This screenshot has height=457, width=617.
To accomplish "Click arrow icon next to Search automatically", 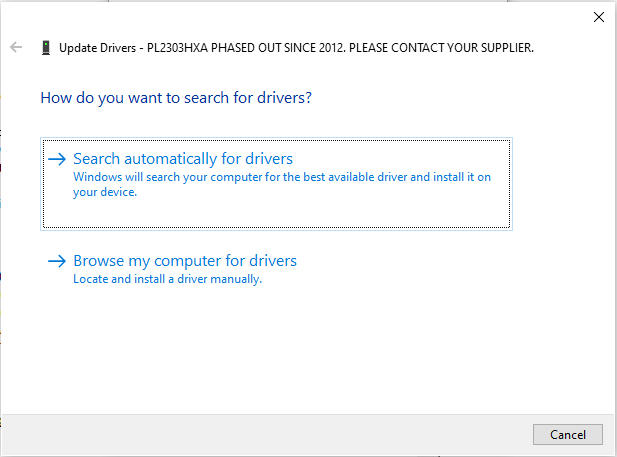I will point(57,159).
